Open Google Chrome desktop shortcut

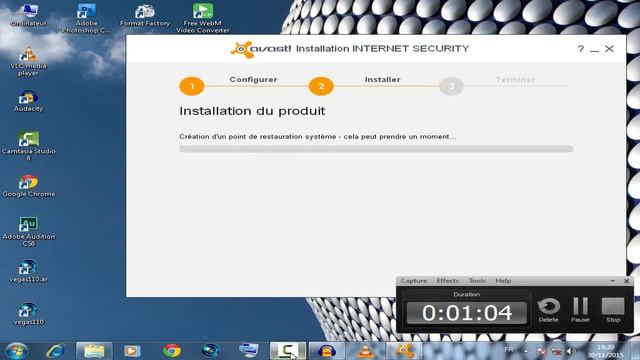pyautogui.click(x=28, y=186)
